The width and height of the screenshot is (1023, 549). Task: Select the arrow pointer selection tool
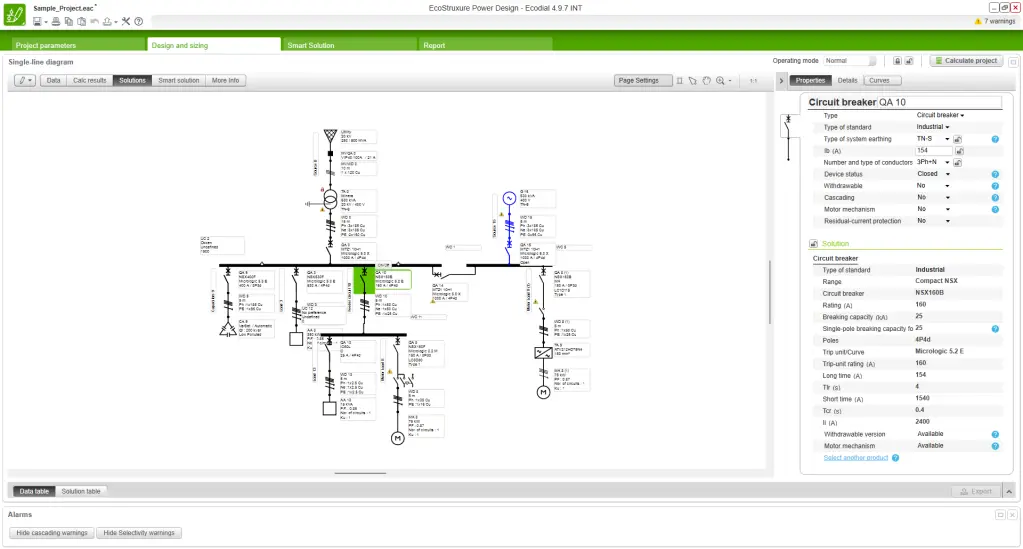(693, 81)
